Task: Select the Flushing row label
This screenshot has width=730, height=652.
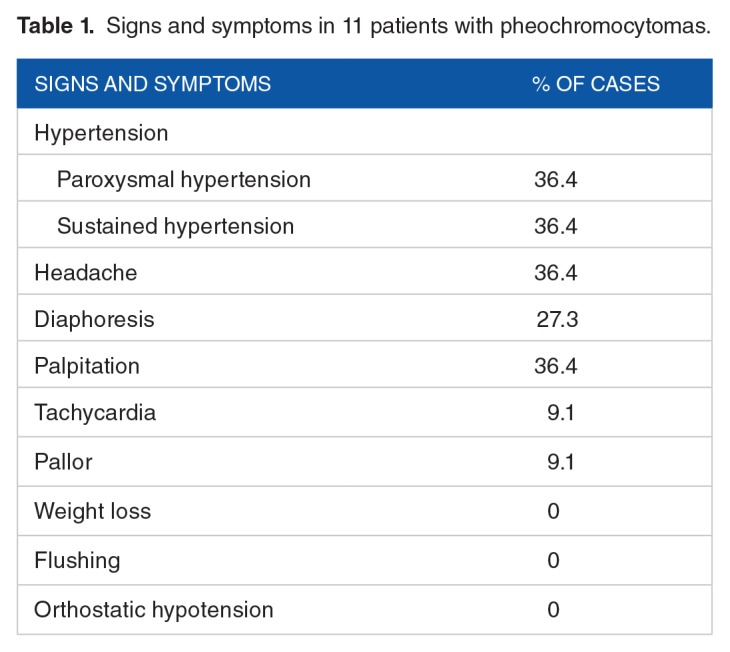Action: point(77,560)
